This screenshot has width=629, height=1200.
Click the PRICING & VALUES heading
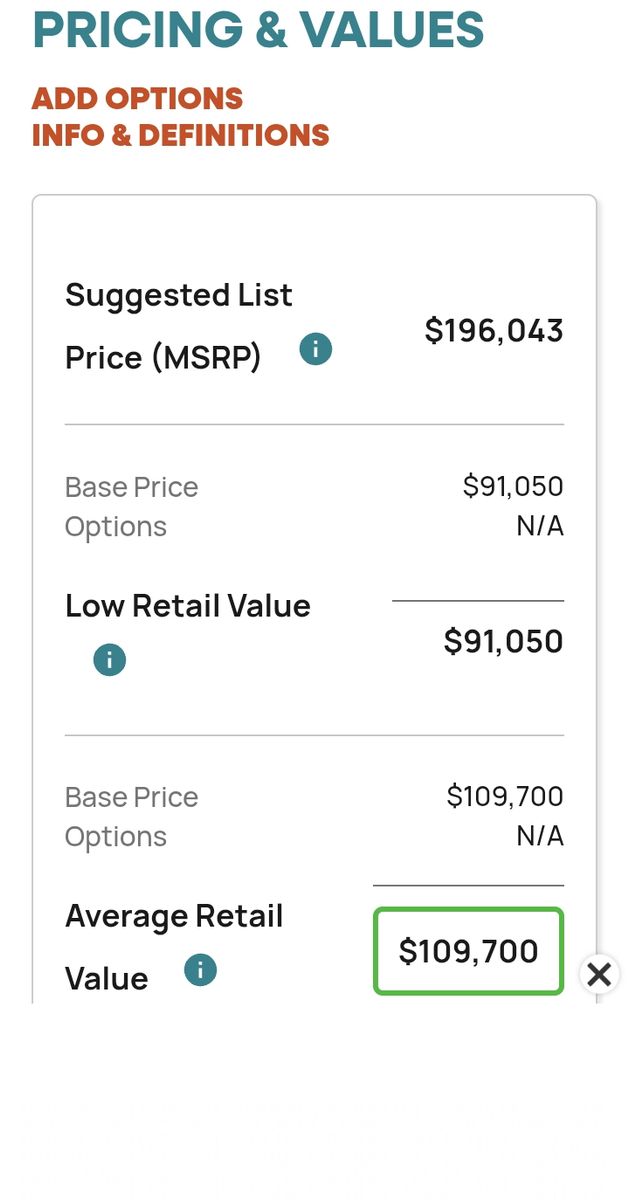pos(258,29)
